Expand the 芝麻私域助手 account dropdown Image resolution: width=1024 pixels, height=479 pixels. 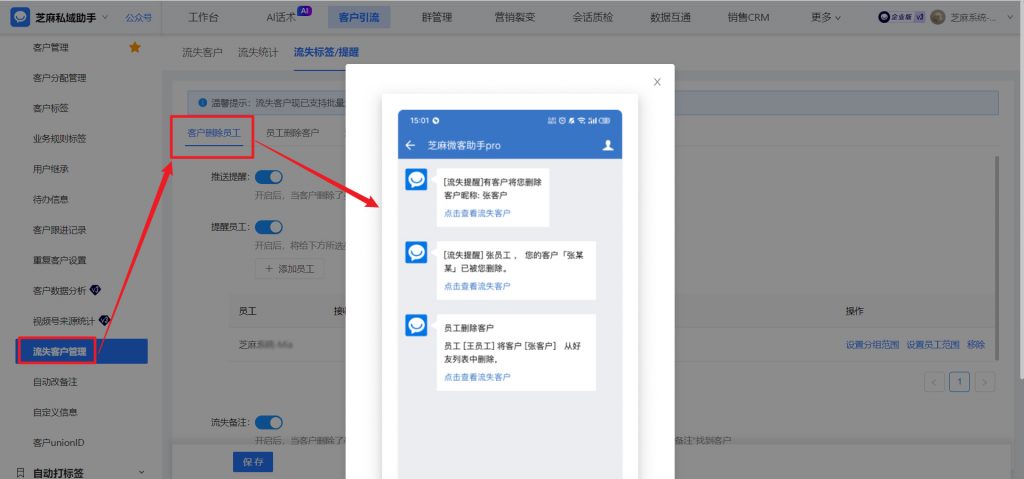point(105,18)
